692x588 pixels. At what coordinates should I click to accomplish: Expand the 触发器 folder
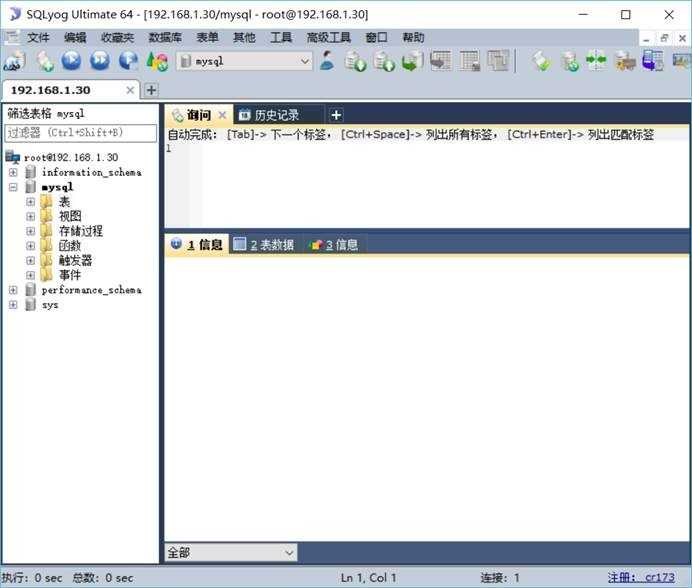[x=30, y=260]
